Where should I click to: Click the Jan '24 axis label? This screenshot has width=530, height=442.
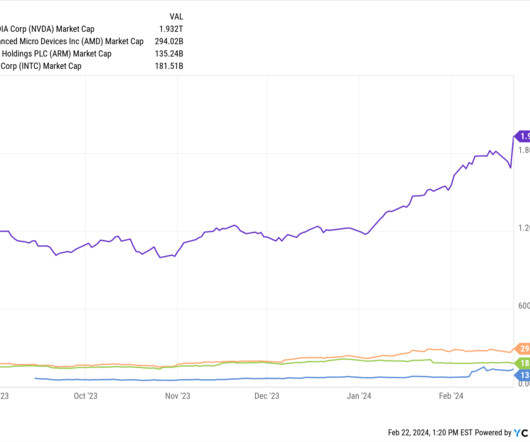(x=359, y=396)
